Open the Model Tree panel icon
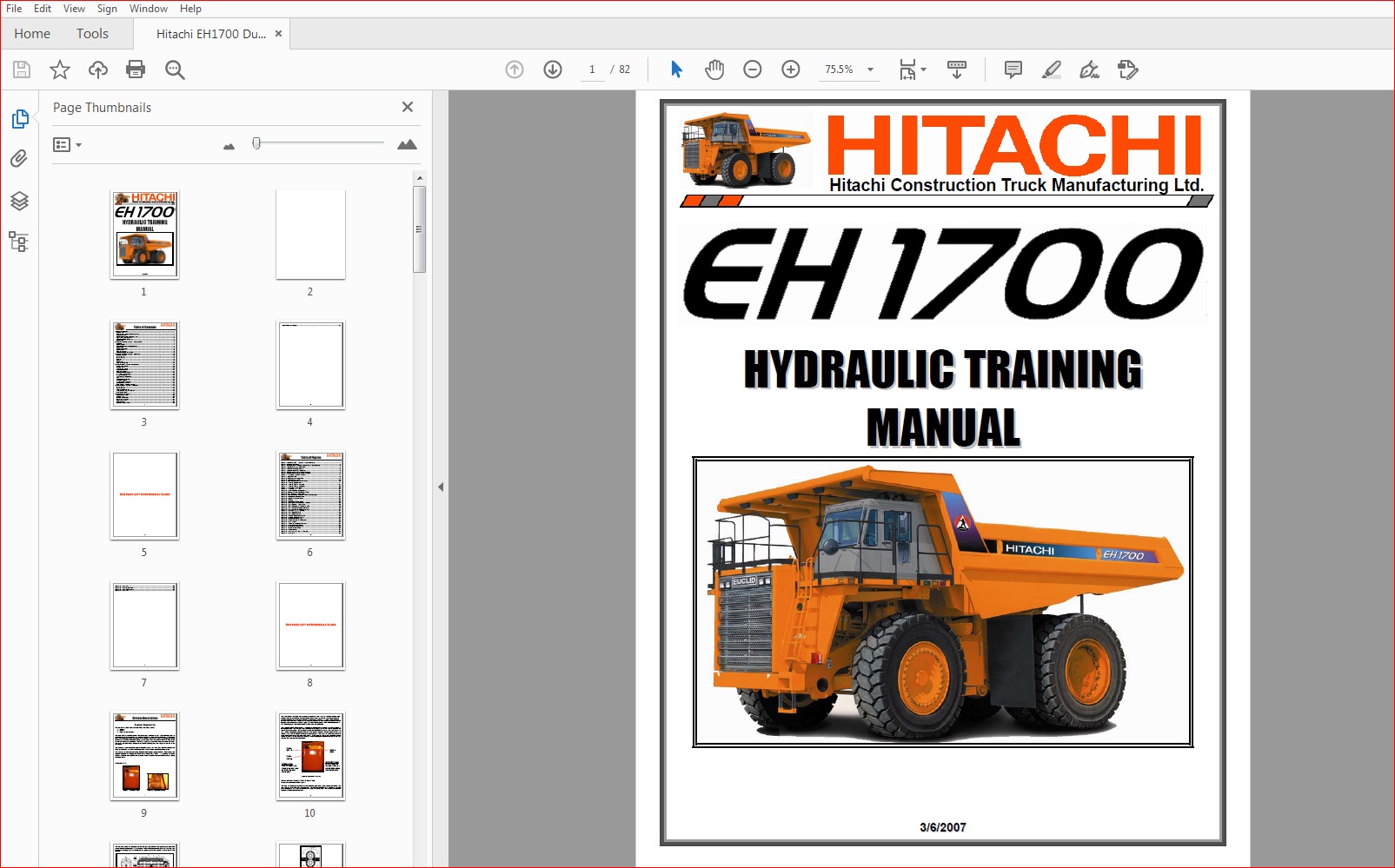1395x868 pixels. [18, 241]
